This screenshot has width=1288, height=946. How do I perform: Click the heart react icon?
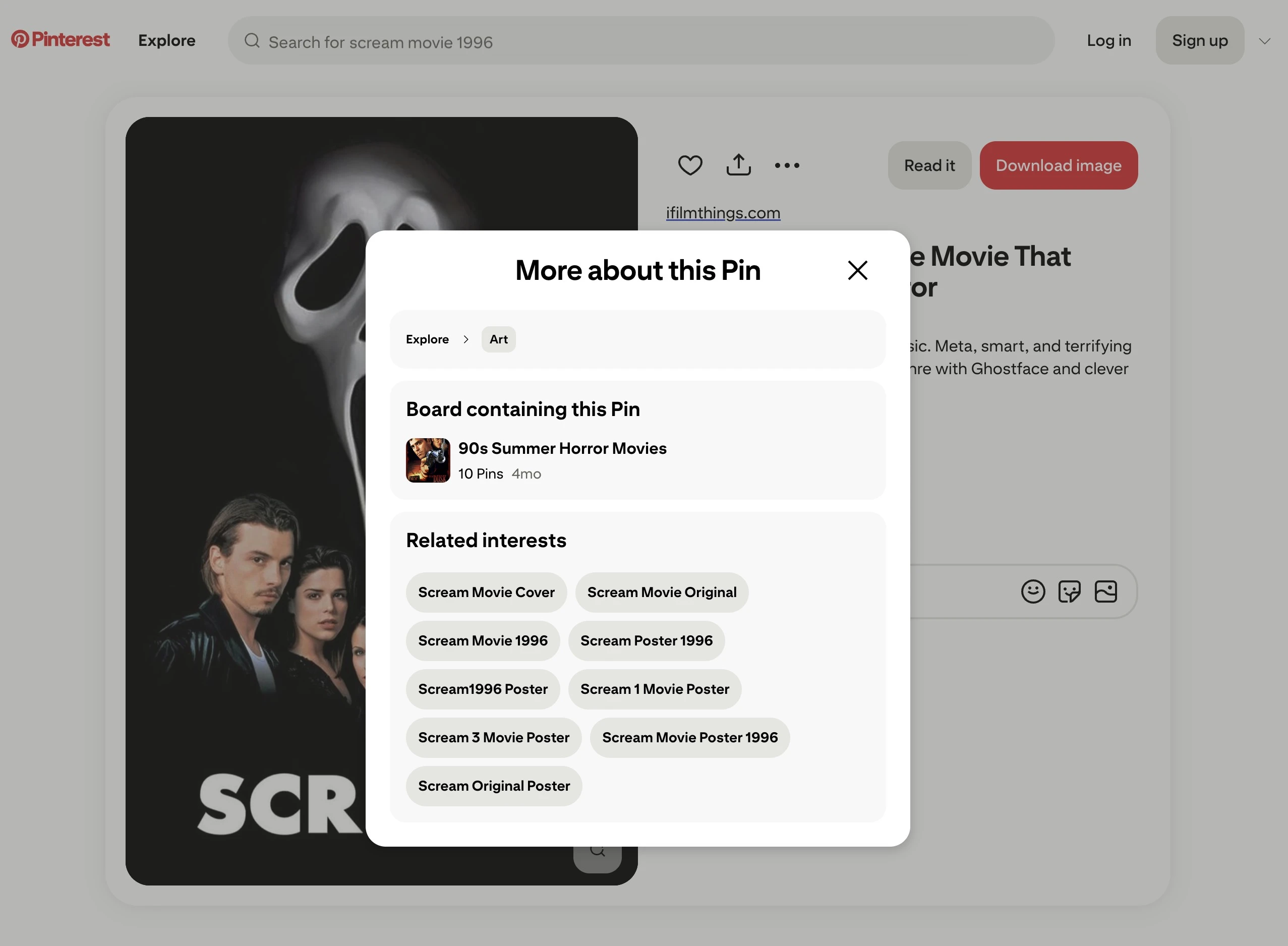point(689,165)
